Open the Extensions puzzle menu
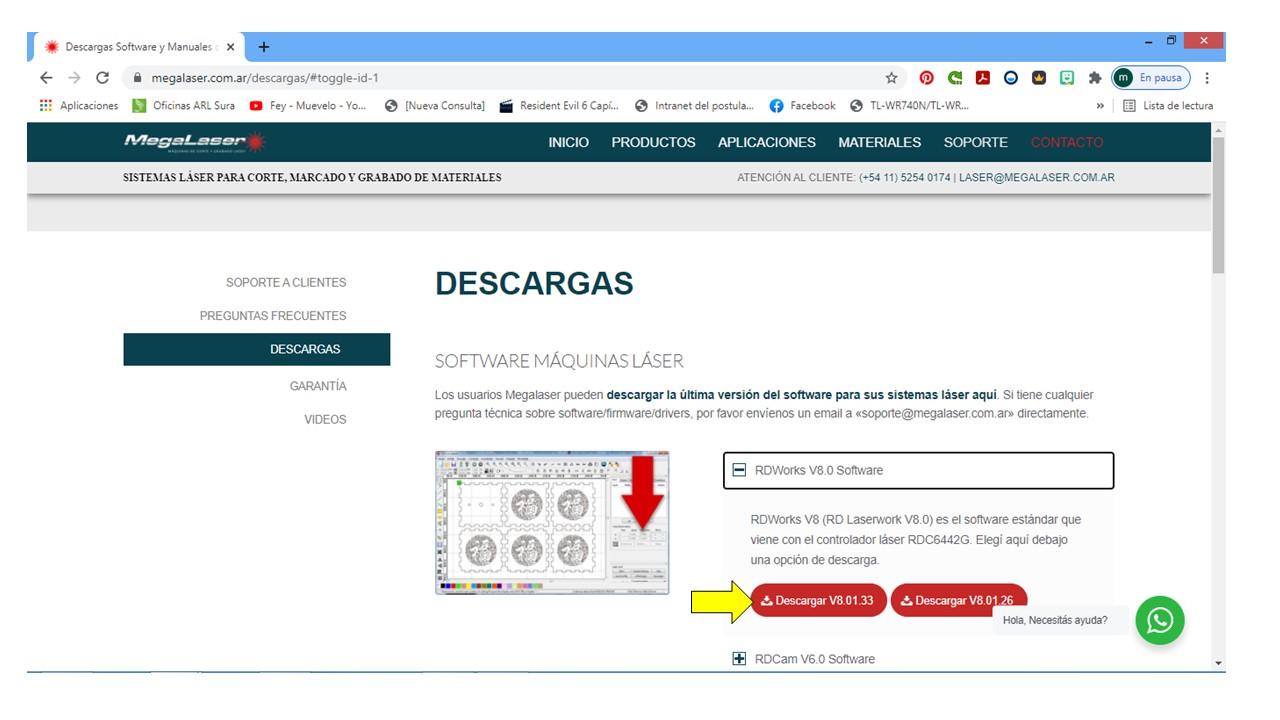 [x=1095, y=78]
